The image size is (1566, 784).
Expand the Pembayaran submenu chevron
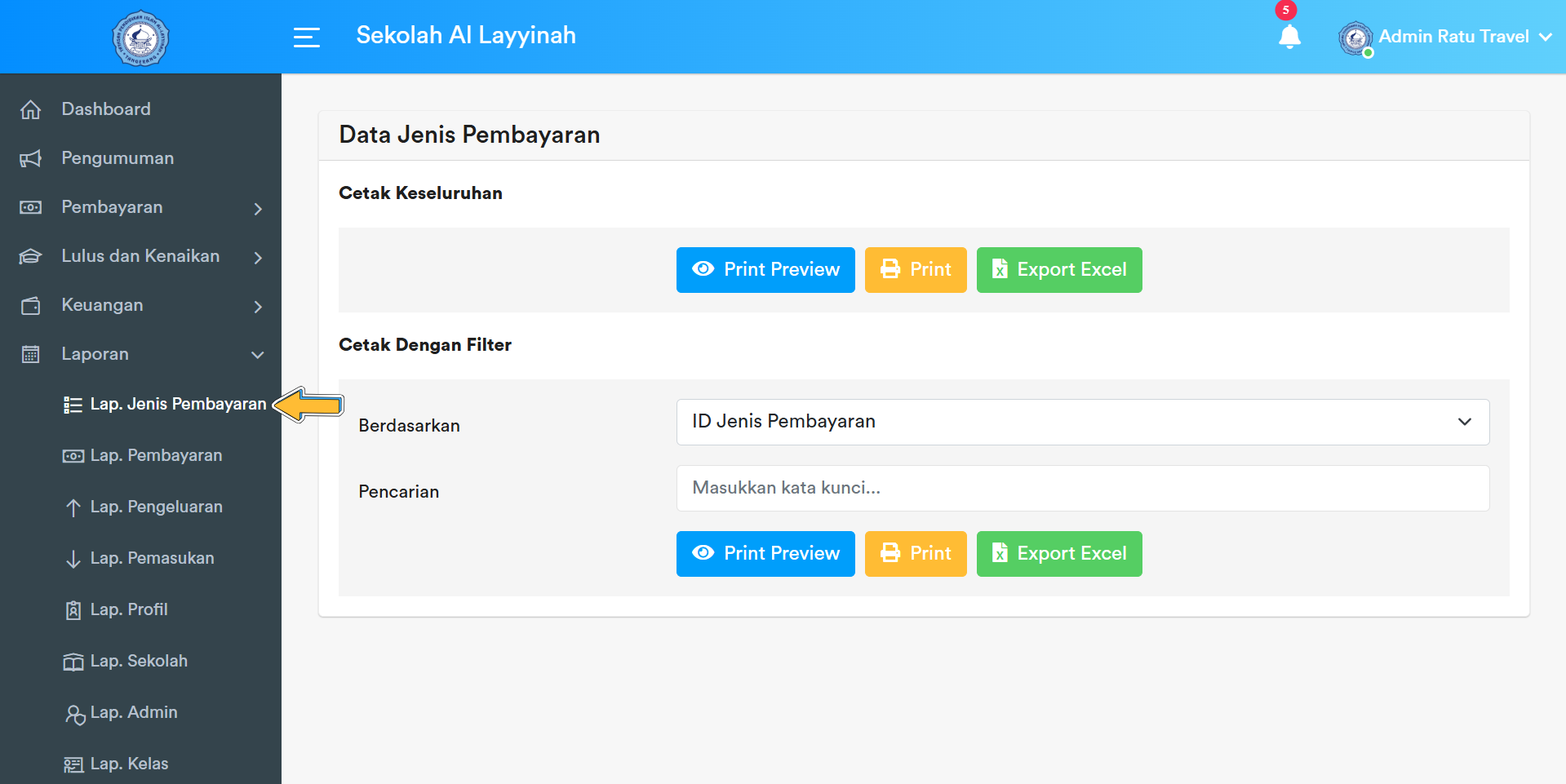(x=258, y=209)
